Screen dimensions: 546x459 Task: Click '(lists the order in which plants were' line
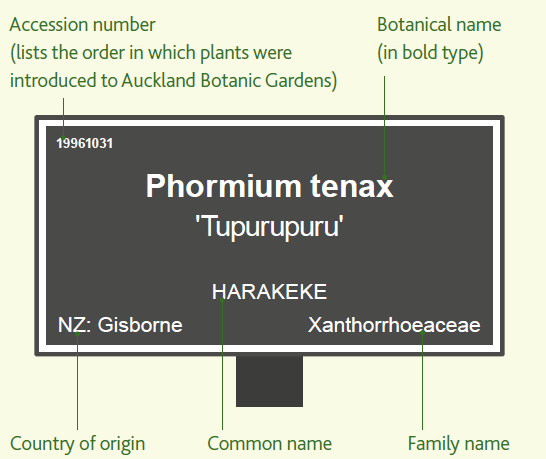tap(151, 53)
